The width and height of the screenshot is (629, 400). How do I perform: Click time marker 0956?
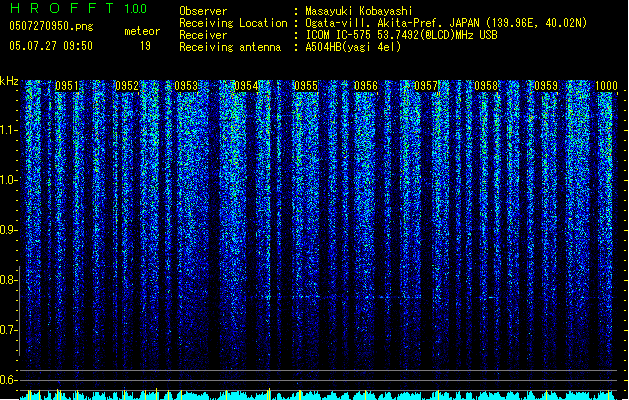point(366,86)
